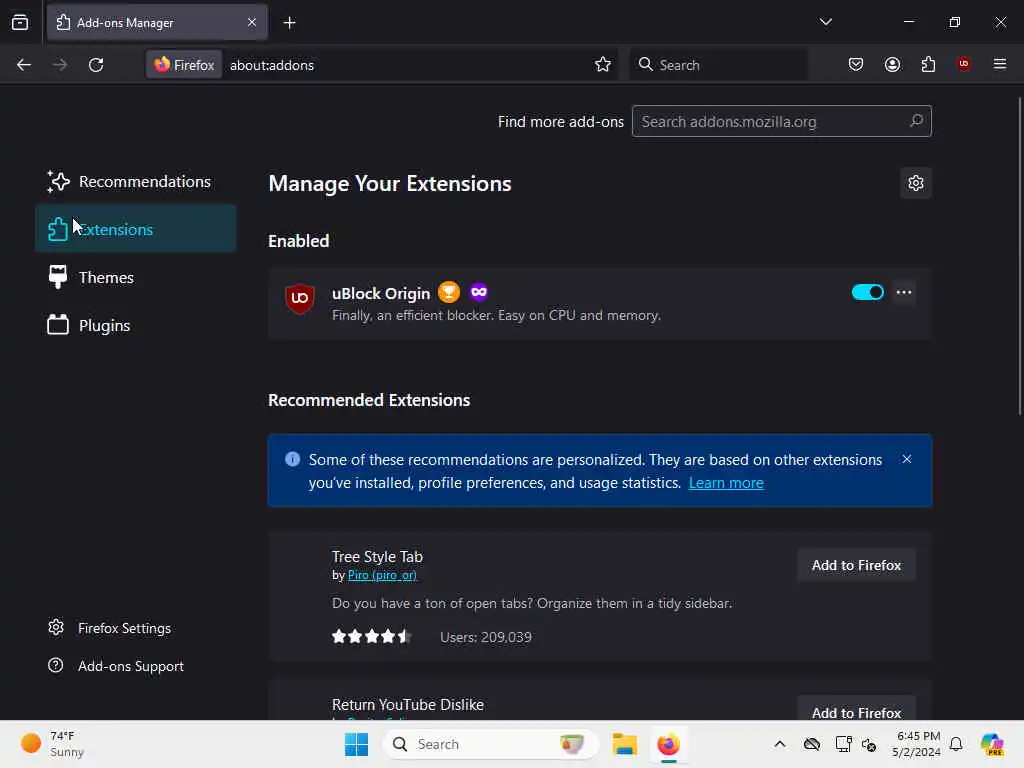Viewport: 1024px width, 768px height.
Task: Open the notification bell
Action: coord(956,744)
